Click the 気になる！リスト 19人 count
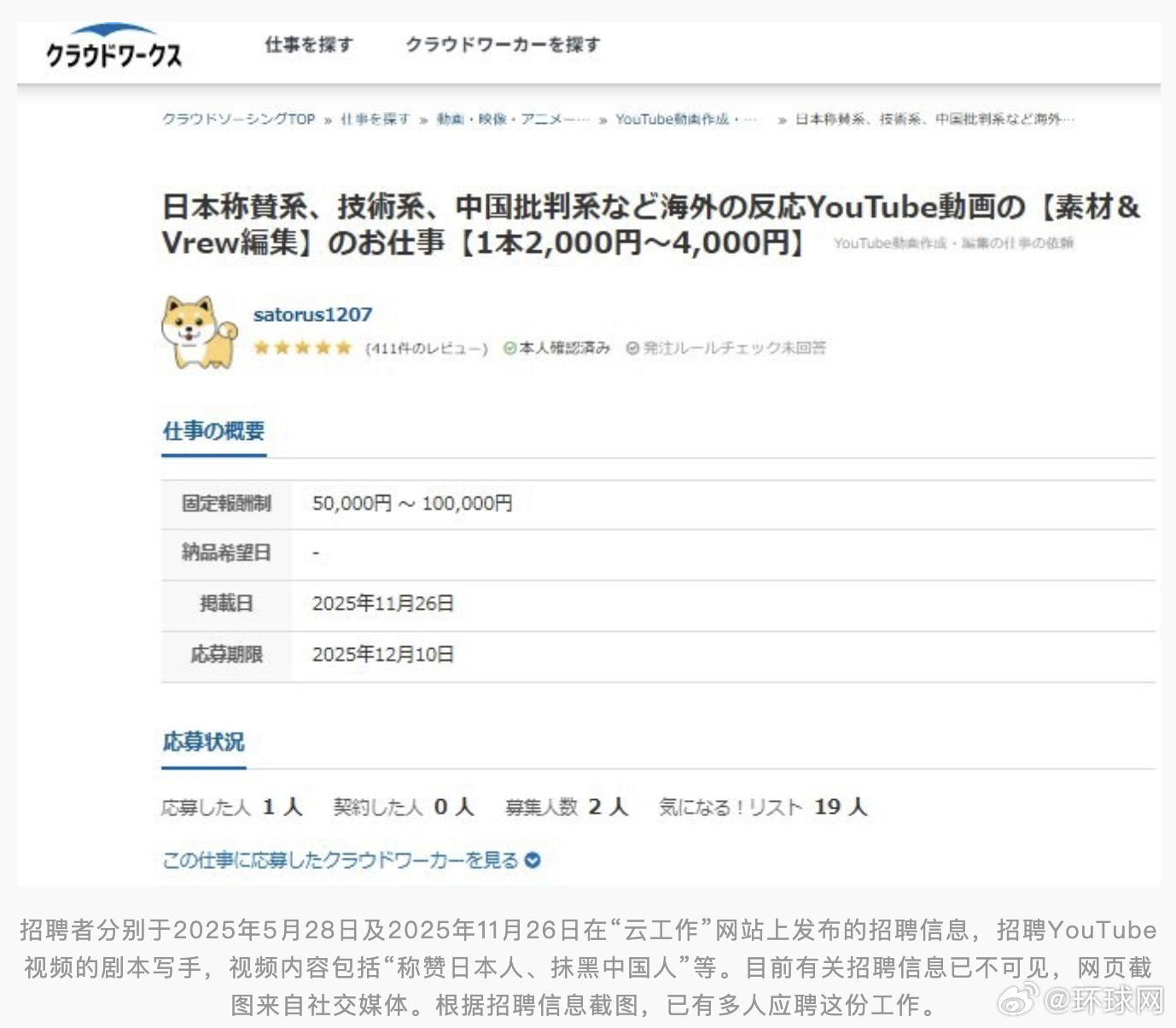Image resolution: width=1176 pixels, height=1028 pixels. [x=763, y=807]
